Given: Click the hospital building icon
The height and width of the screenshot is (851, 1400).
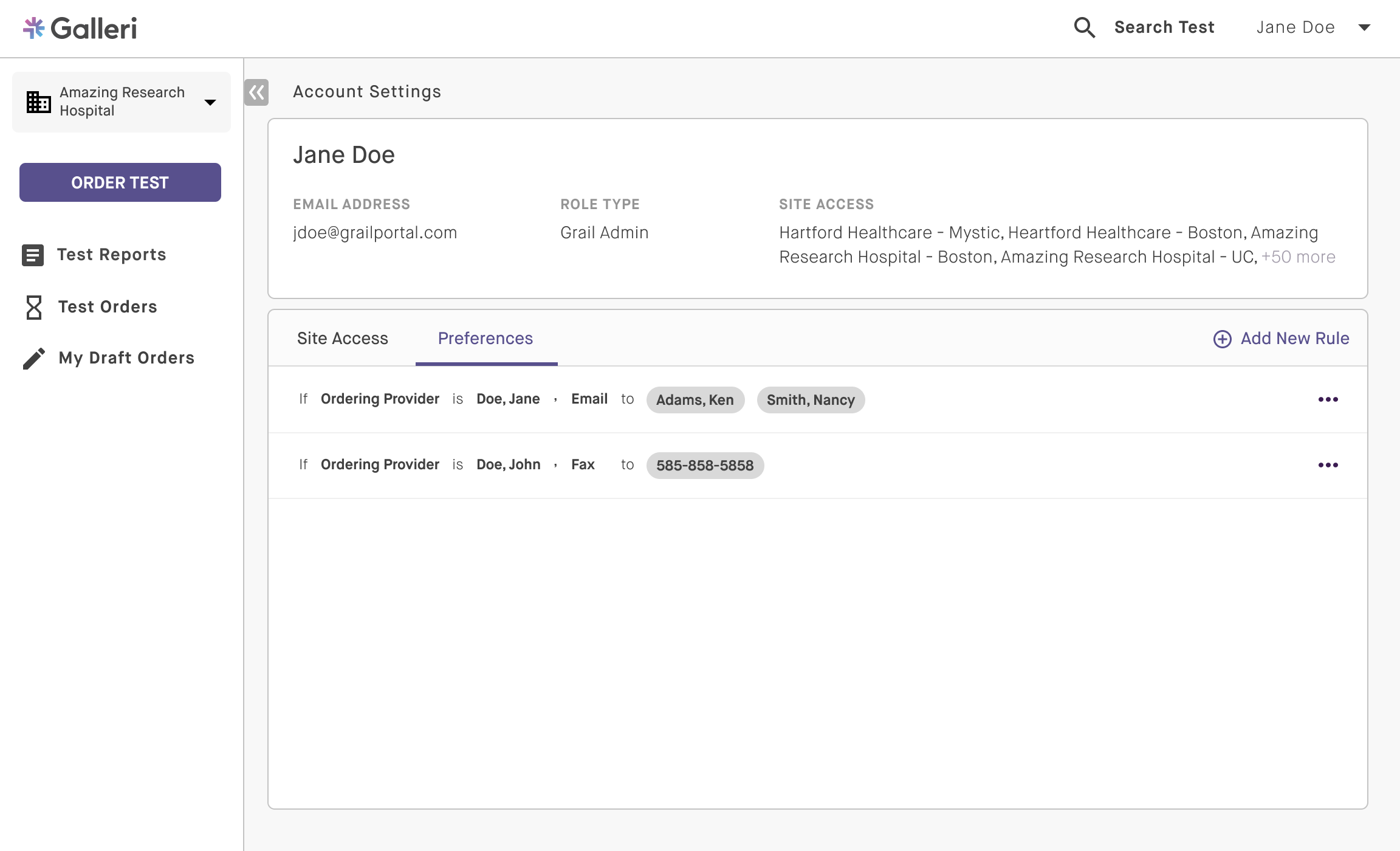Looking at the screenshot, I should point(38,102).
